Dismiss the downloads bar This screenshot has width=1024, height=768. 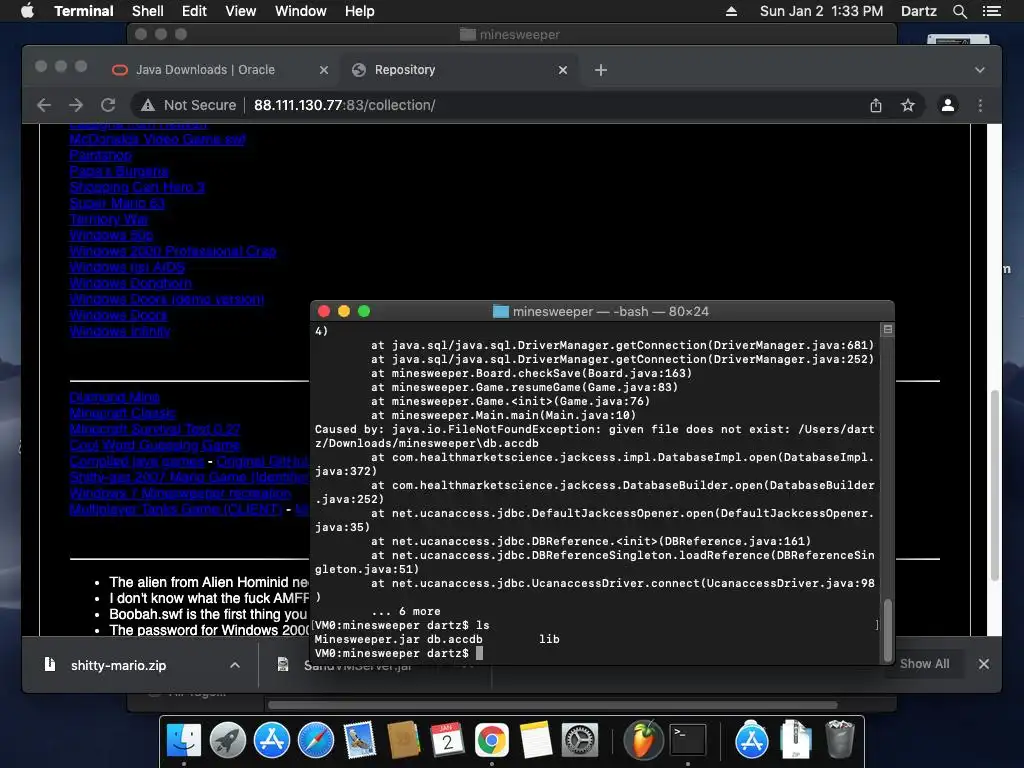point(984,664)
